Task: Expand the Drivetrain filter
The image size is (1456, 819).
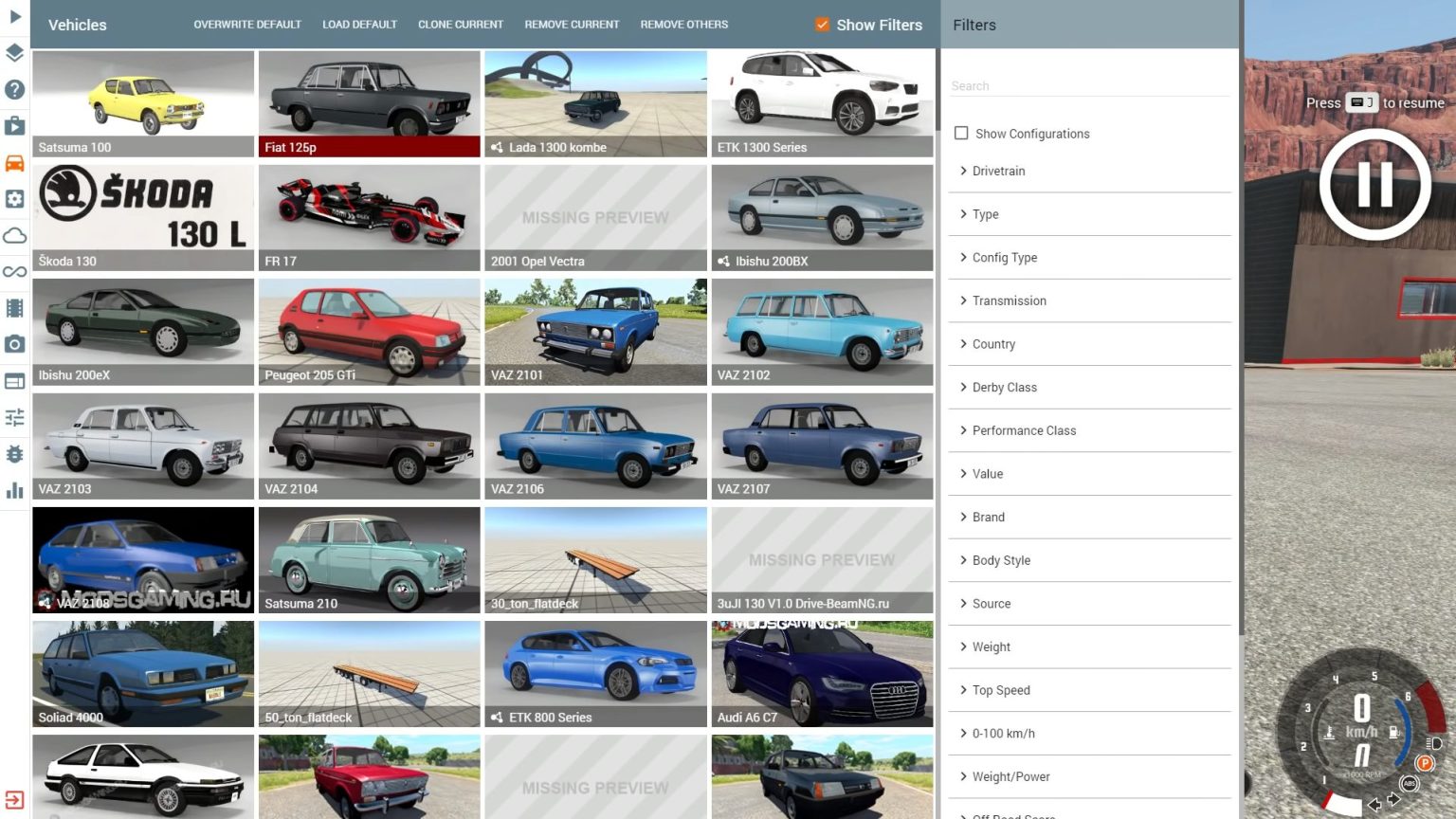Action: tap(998, 172)
